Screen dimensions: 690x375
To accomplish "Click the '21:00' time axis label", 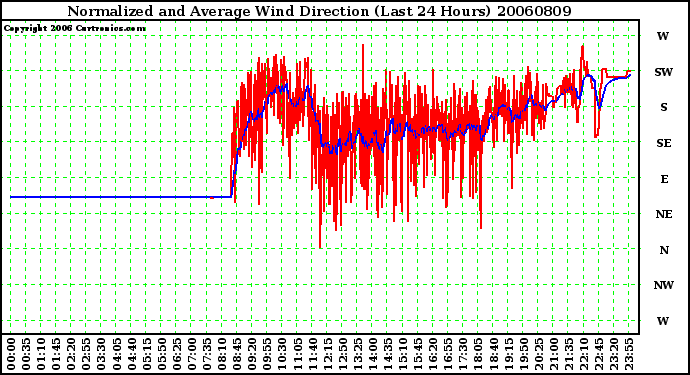I will [553, 354].
